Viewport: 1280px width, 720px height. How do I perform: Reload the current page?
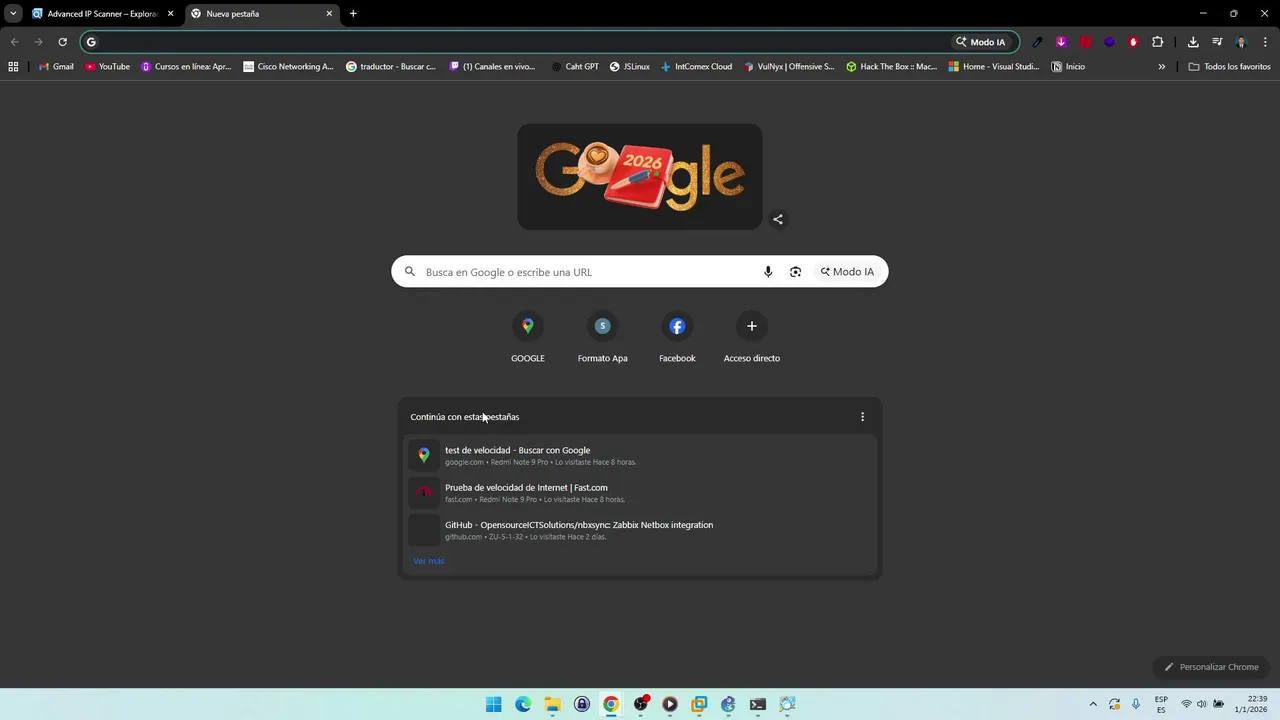point(62,42)
